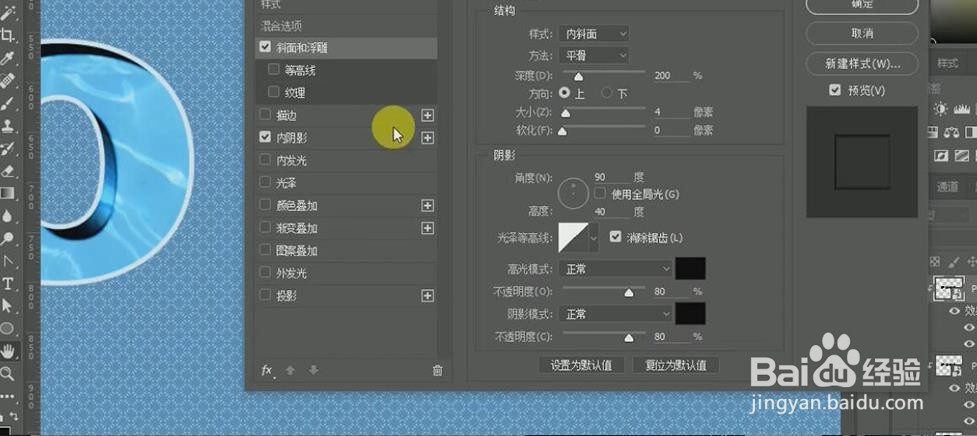The height and width of the screenshot is (436, 977).
Task: Open the 样式 内斜面 dropdown
Action: click(x=593, y=34)
